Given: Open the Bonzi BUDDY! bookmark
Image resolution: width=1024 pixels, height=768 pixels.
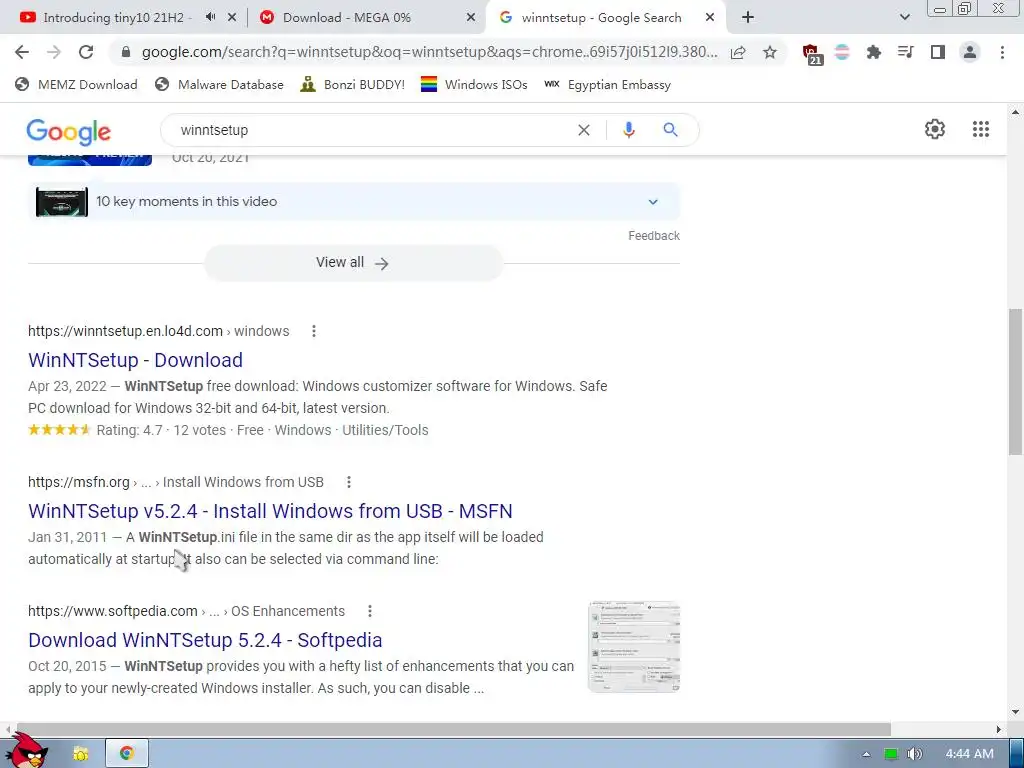Looking at the screenshot, I should (353, 84).
